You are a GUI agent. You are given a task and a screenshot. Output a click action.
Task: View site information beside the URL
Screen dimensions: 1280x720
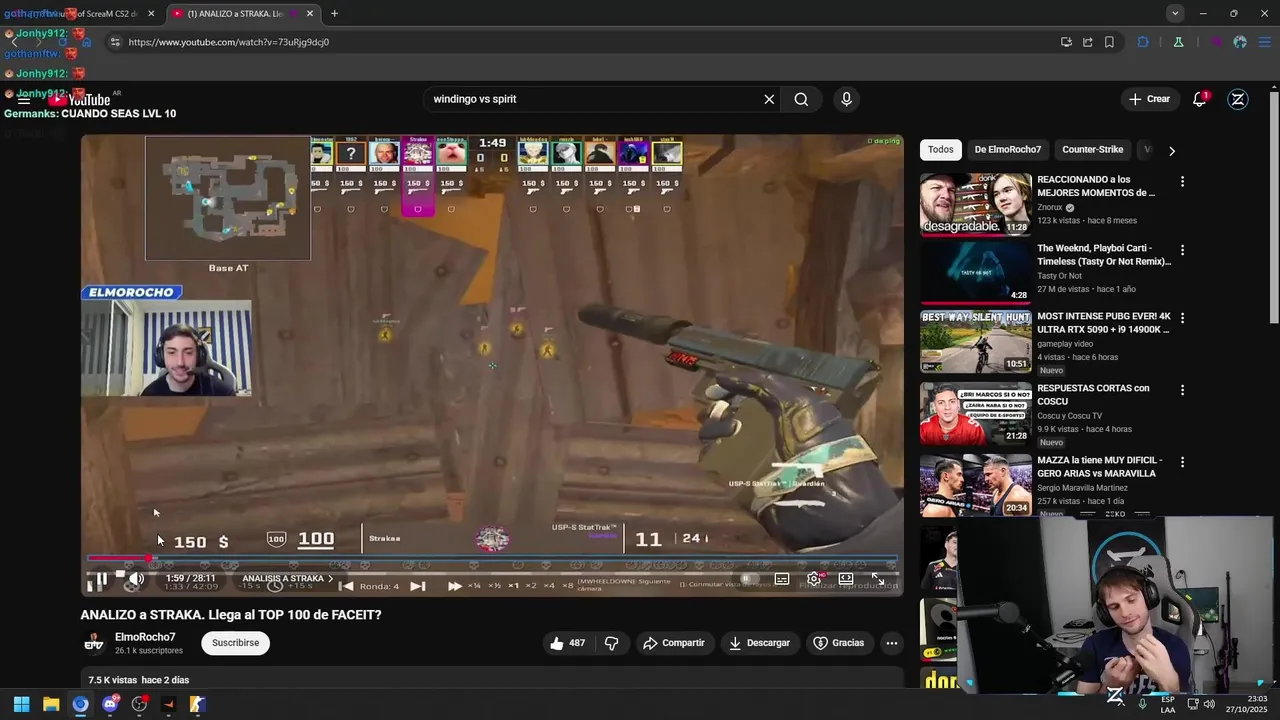tap(115, 42)
